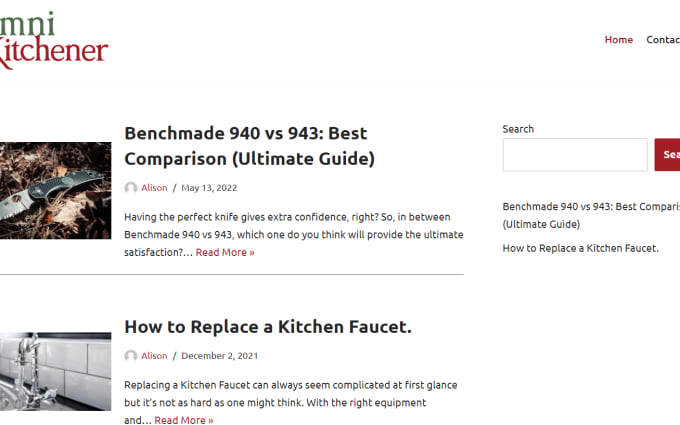Viewport: 680px width, 425px height.
Task: Open author Alison link under Benchmade post
Action: click(x=154, y=188)
